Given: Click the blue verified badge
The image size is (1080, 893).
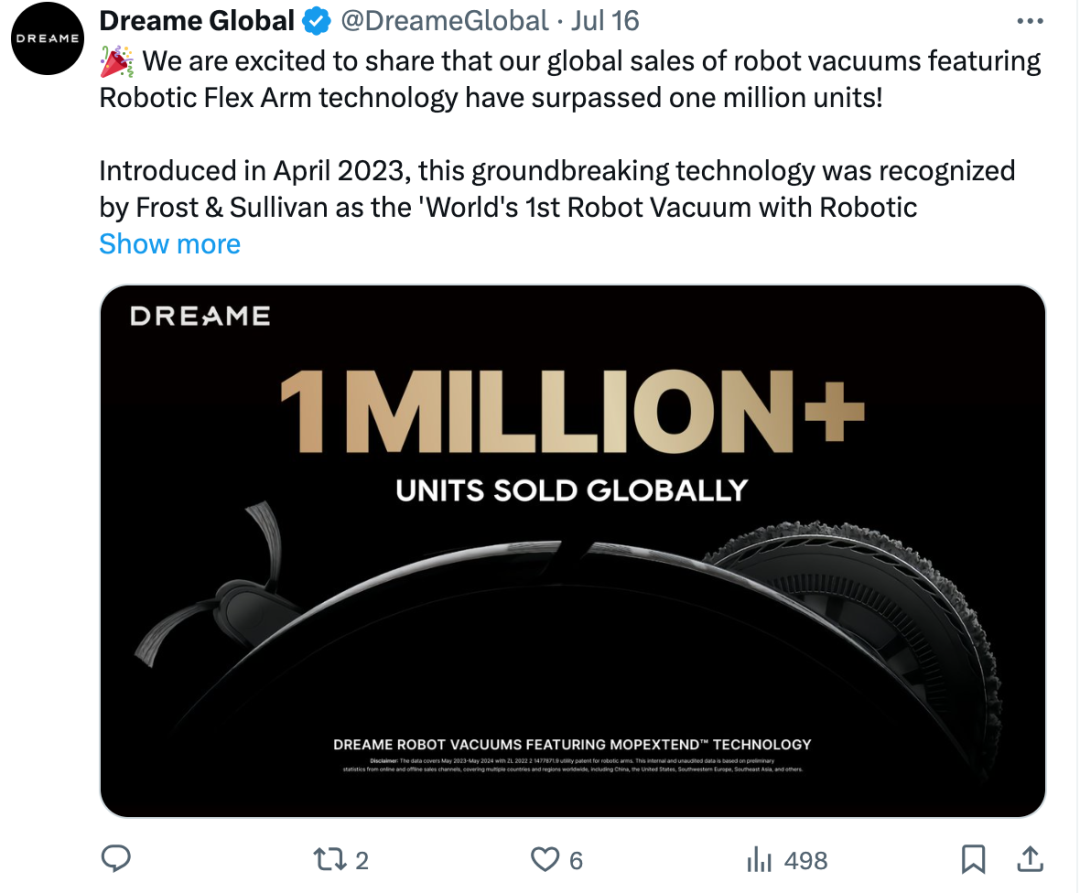Looking at the screenshot, I should click(316, 21).
